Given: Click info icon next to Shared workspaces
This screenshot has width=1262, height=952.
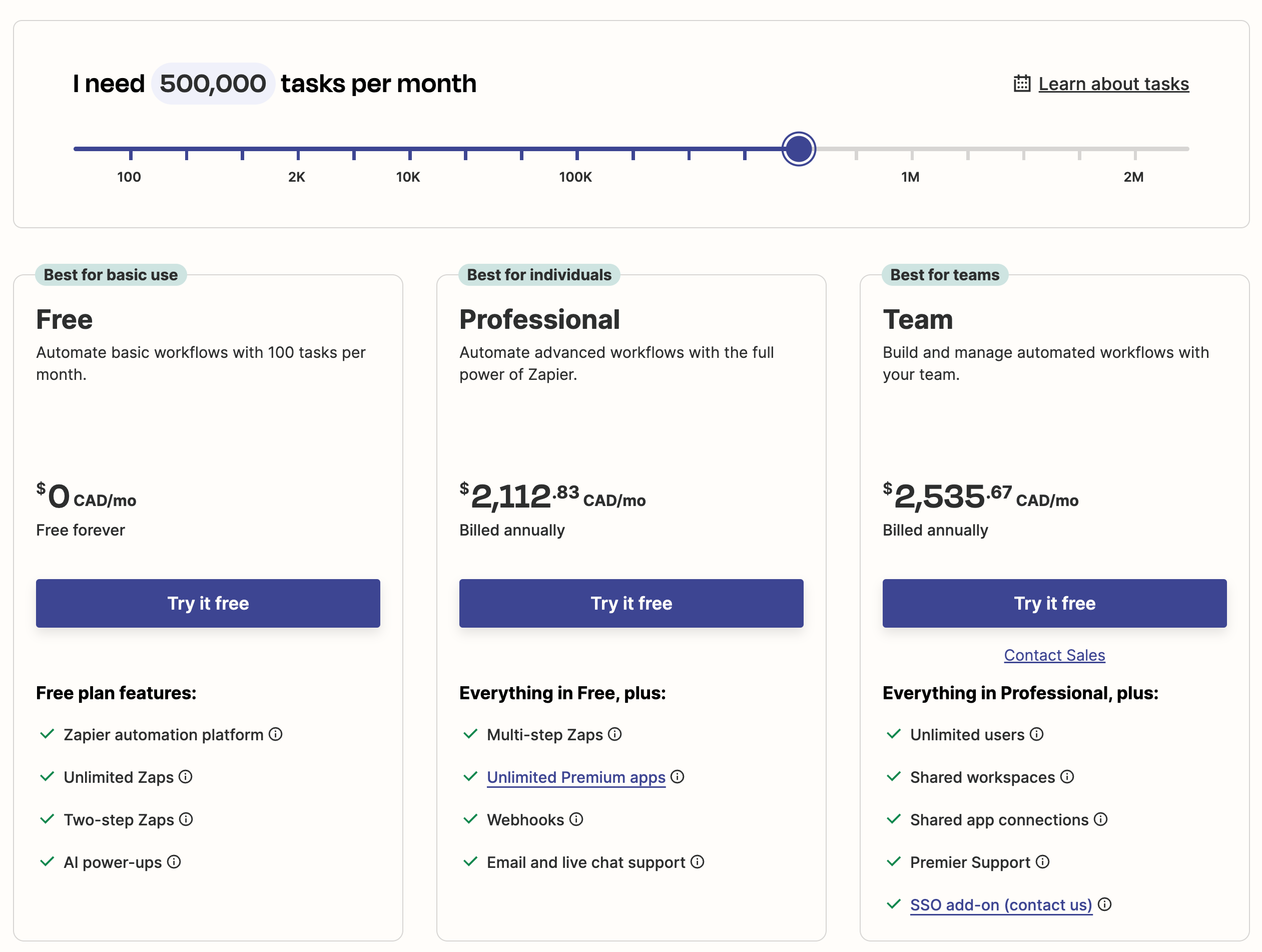Looking at the screenshot, I should click(1067, 777).
